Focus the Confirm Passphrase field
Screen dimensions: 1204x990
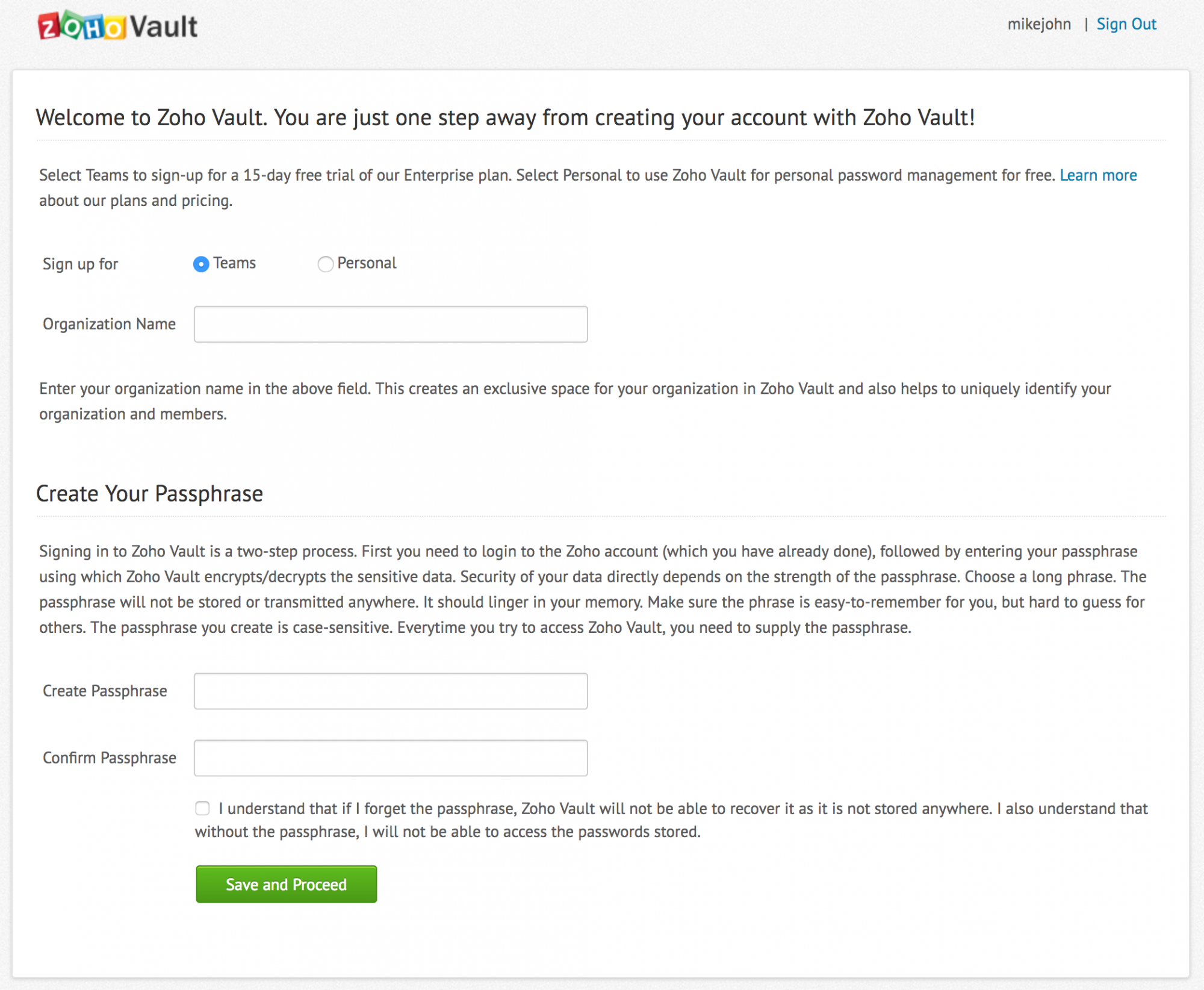pyautogui.click(x=391, y=758)
